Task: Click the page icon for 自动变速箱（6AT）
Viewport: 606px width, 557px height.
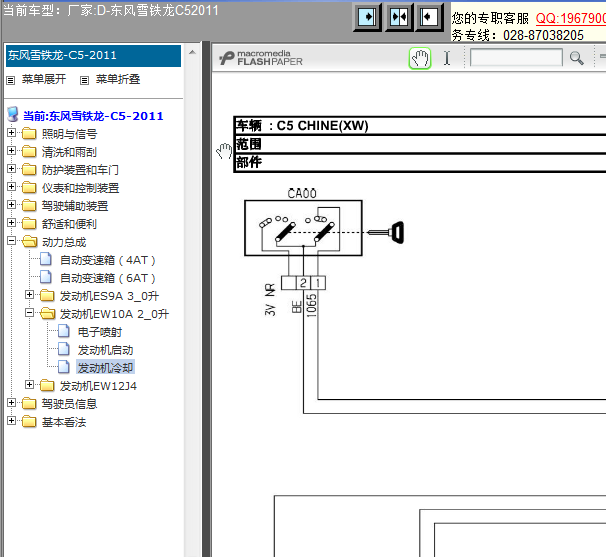Action: click(x=46, y=277)
